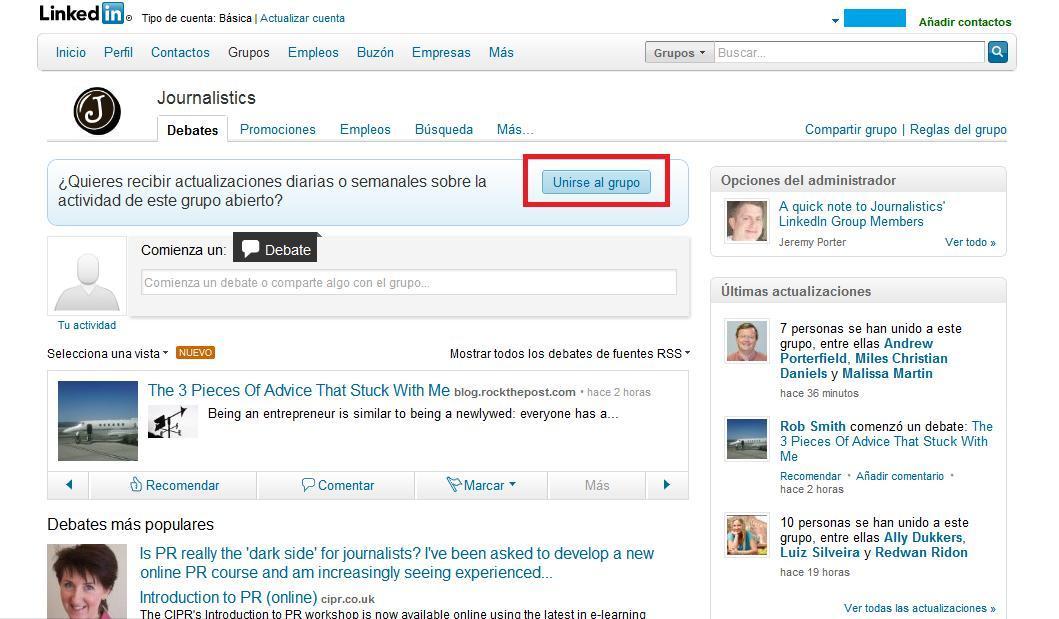
Task: Click the LinkedIn logo
Action: click(82, 14)
